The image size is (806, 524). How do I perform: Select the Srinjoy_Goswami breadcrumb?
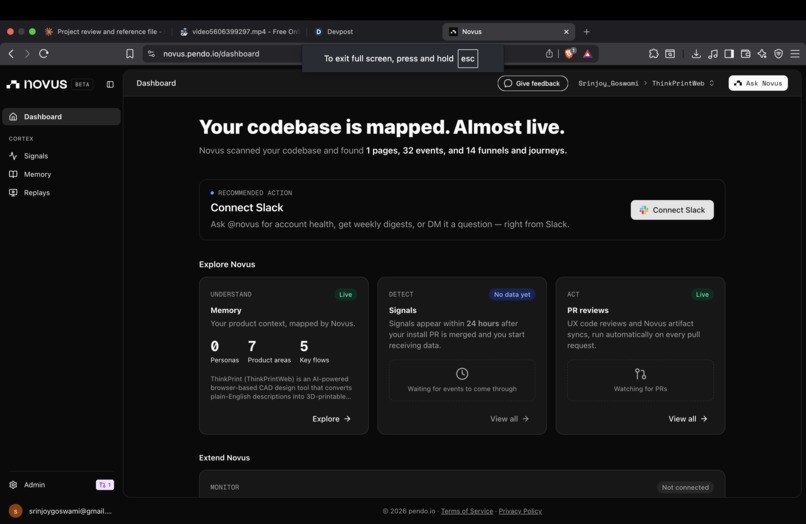608,83
